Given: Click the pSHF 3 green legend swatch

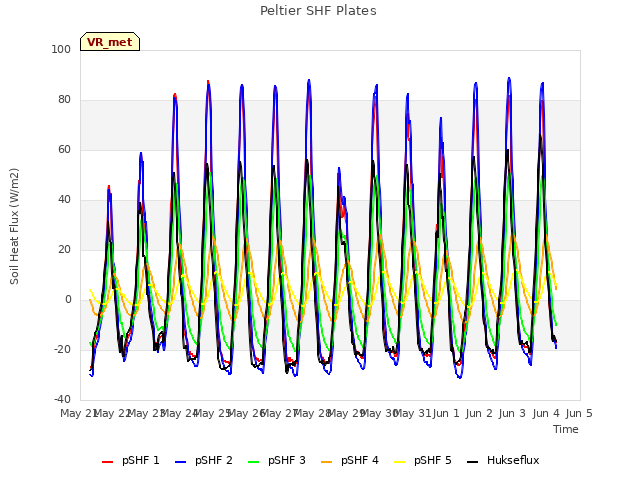Looking at the screenshot, I should [253, 462].
